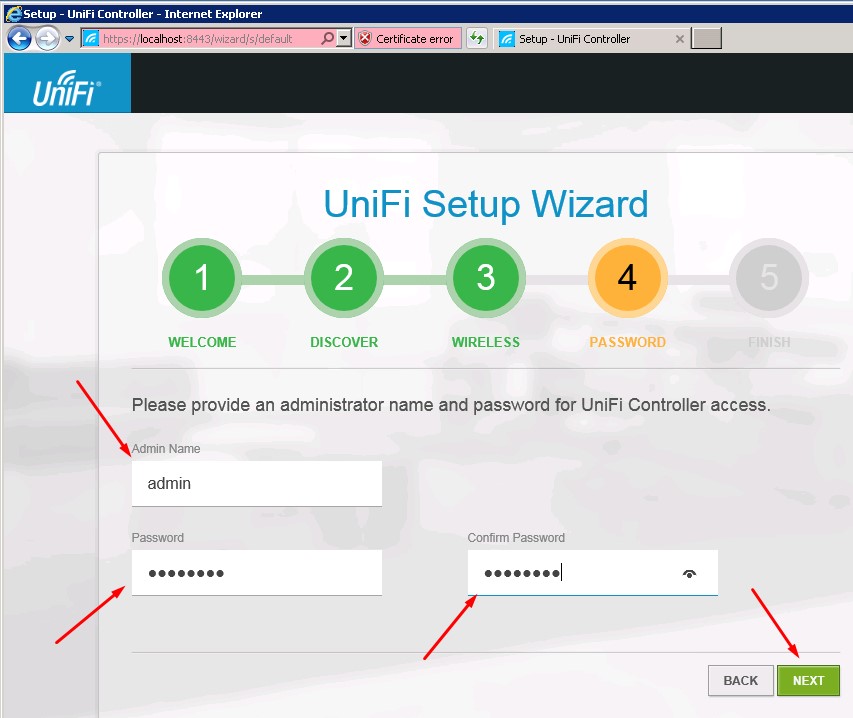This screenshot has width=853, height=718.
Task: Close the Setup - UniFi Controller tab
Action: coord(679,39)
